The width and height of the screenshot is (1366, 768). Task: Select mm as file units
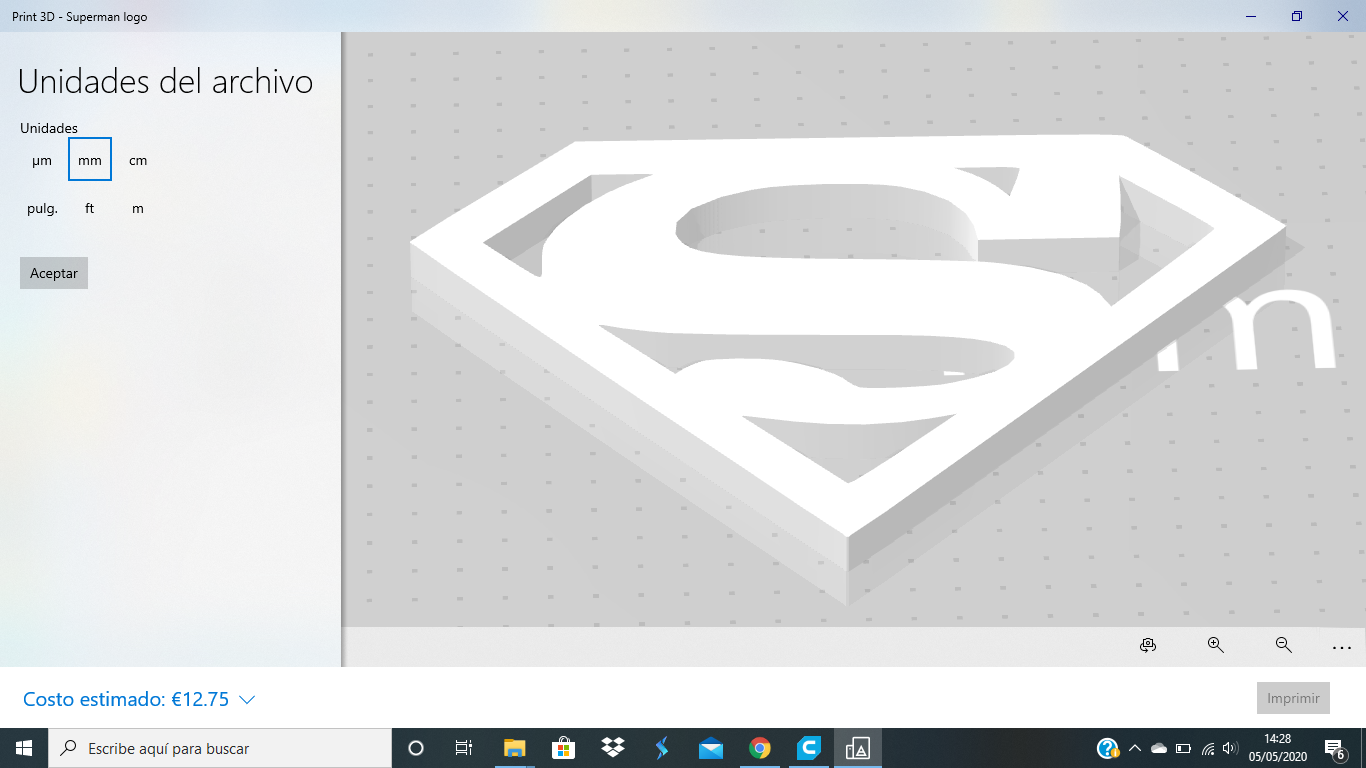point(90,160)
